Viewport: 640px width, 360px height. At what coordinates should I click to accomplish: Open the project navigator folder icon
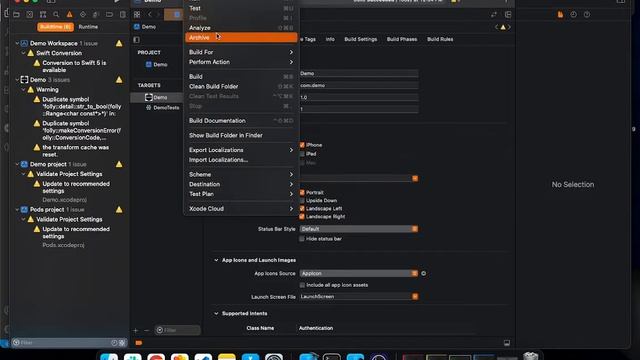click(x=16, y=15)
